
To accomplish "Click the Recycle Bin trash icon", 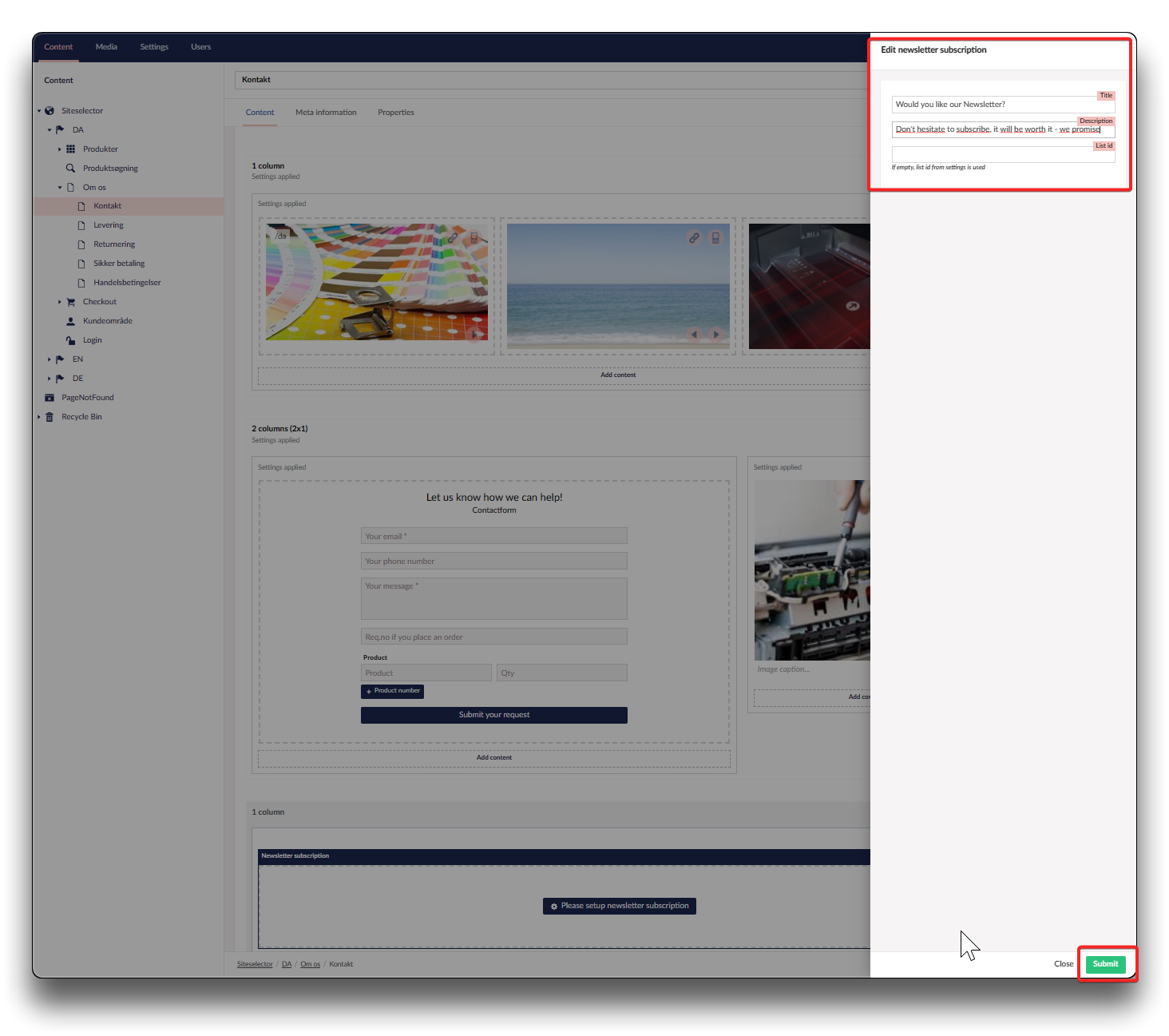I will pyautogui.click(x=50, y=417).
